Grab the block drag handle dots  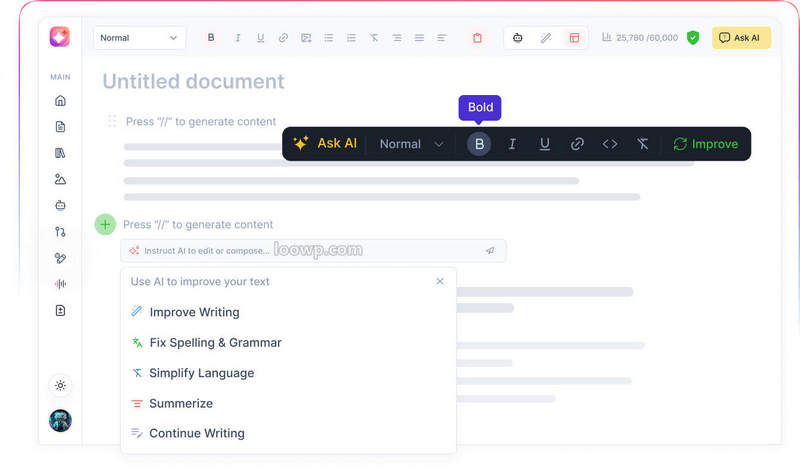[112, 121]
